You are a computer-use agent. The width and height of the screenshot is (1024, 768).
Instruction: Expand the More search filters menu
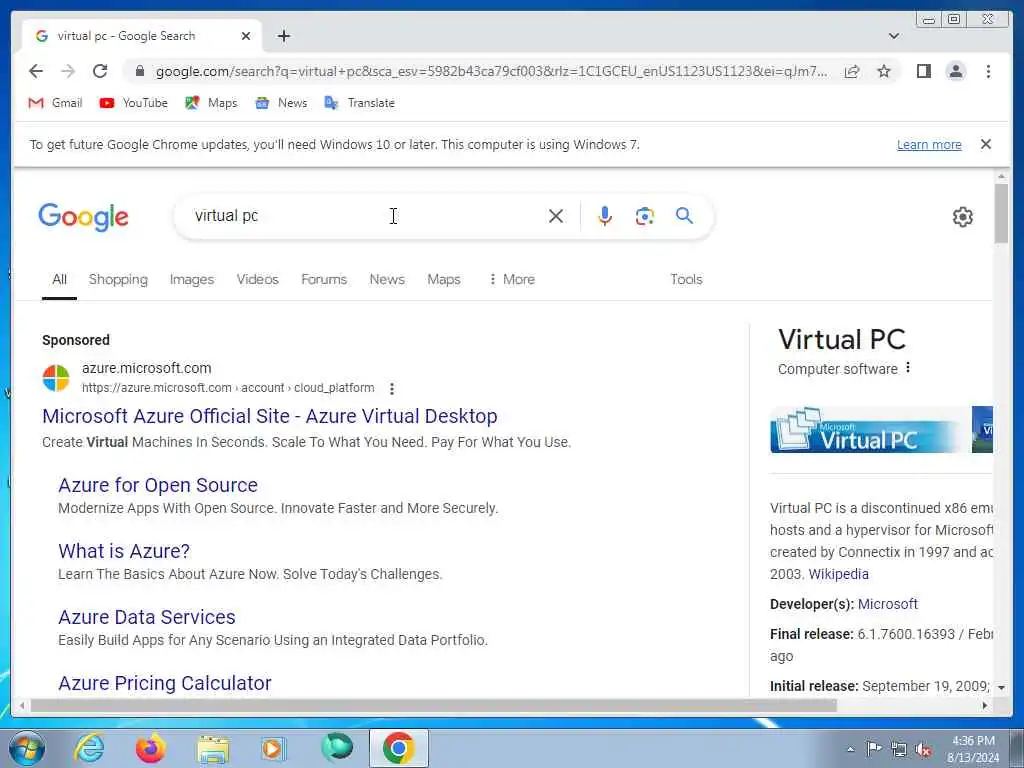click(512, 280)
